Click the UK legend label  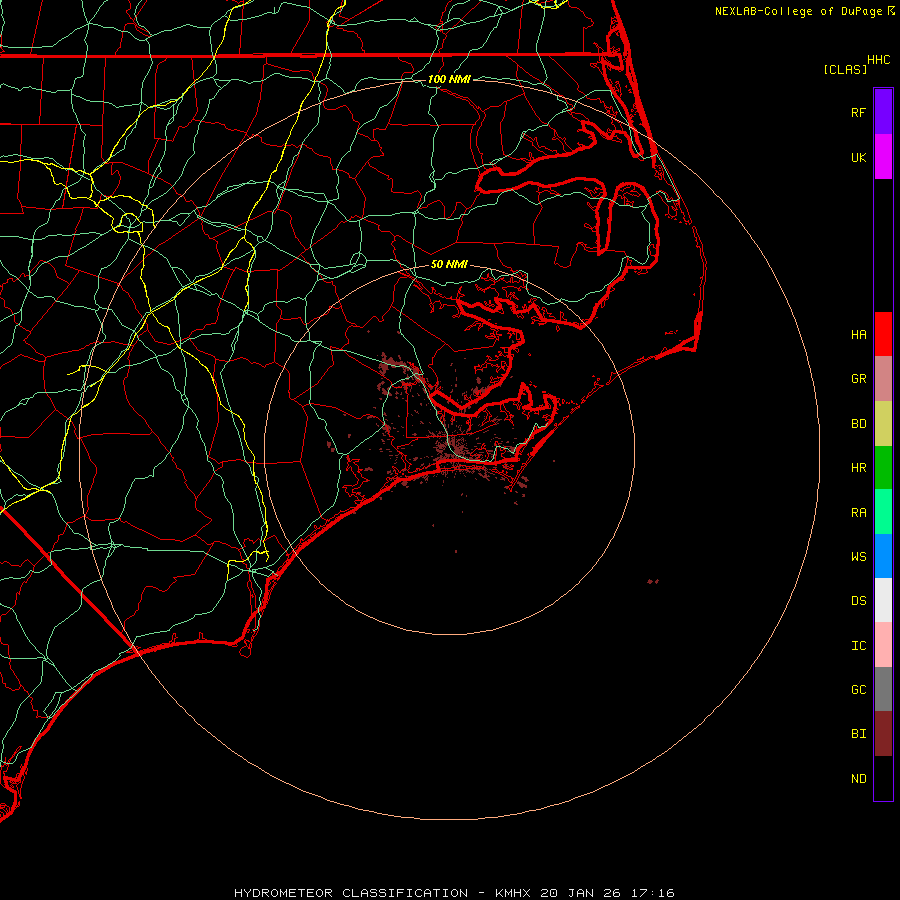coord(858,157)
